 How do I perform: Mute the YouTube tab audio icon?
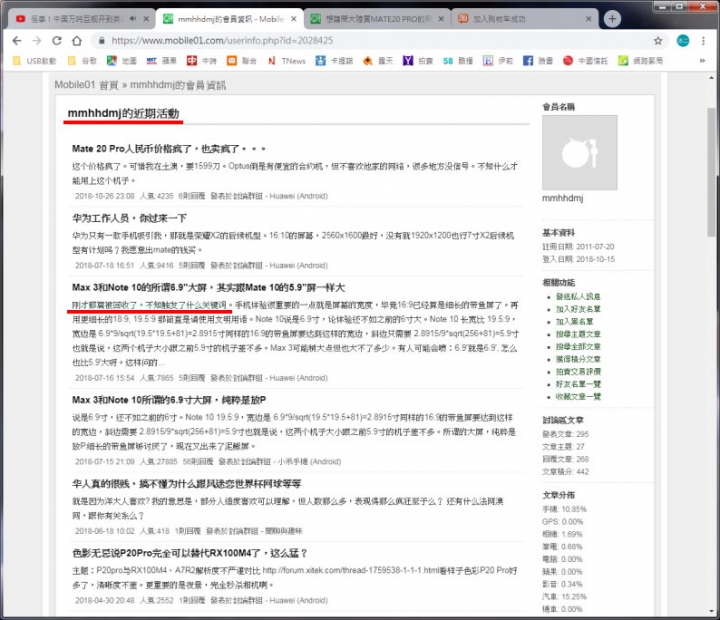coord(133,19)
